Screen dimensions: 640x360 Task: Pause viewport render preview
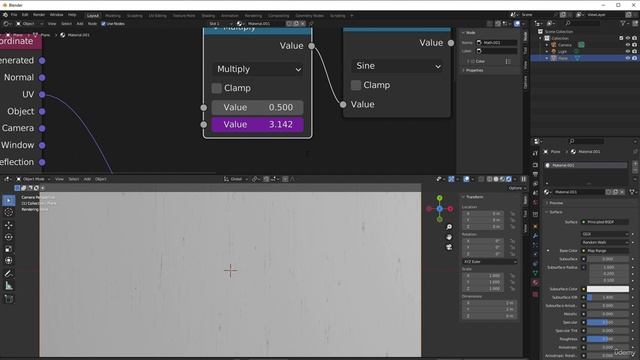(x=523, y=179)
